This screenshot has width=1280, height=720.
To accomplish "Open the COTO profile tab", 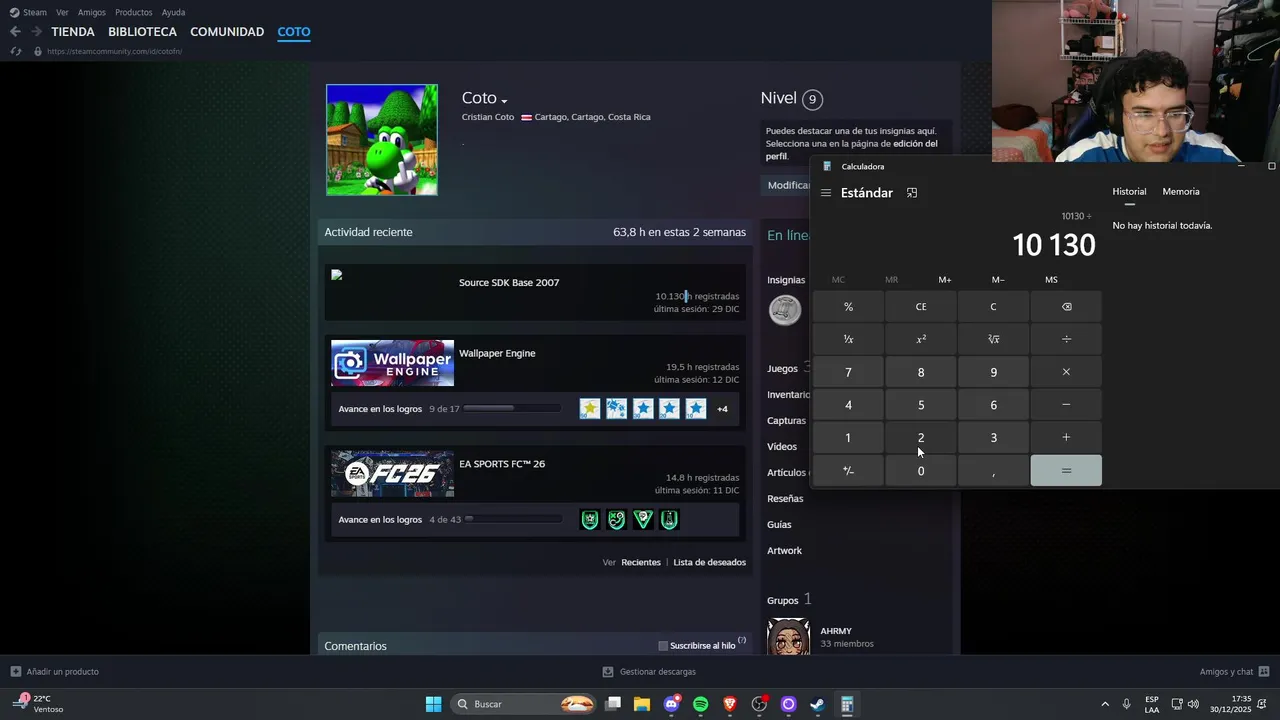I will 294,32.
